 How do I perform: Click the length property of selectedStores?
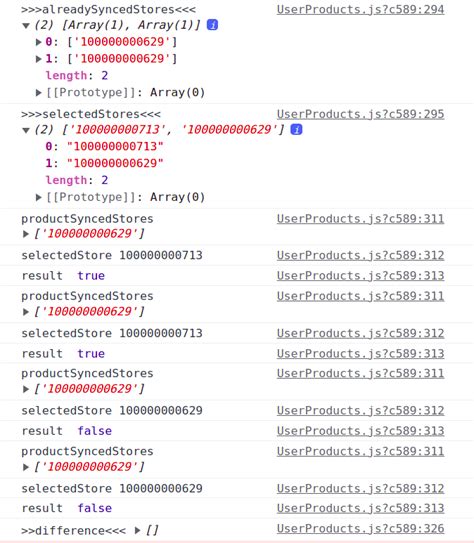click(66, 180)
